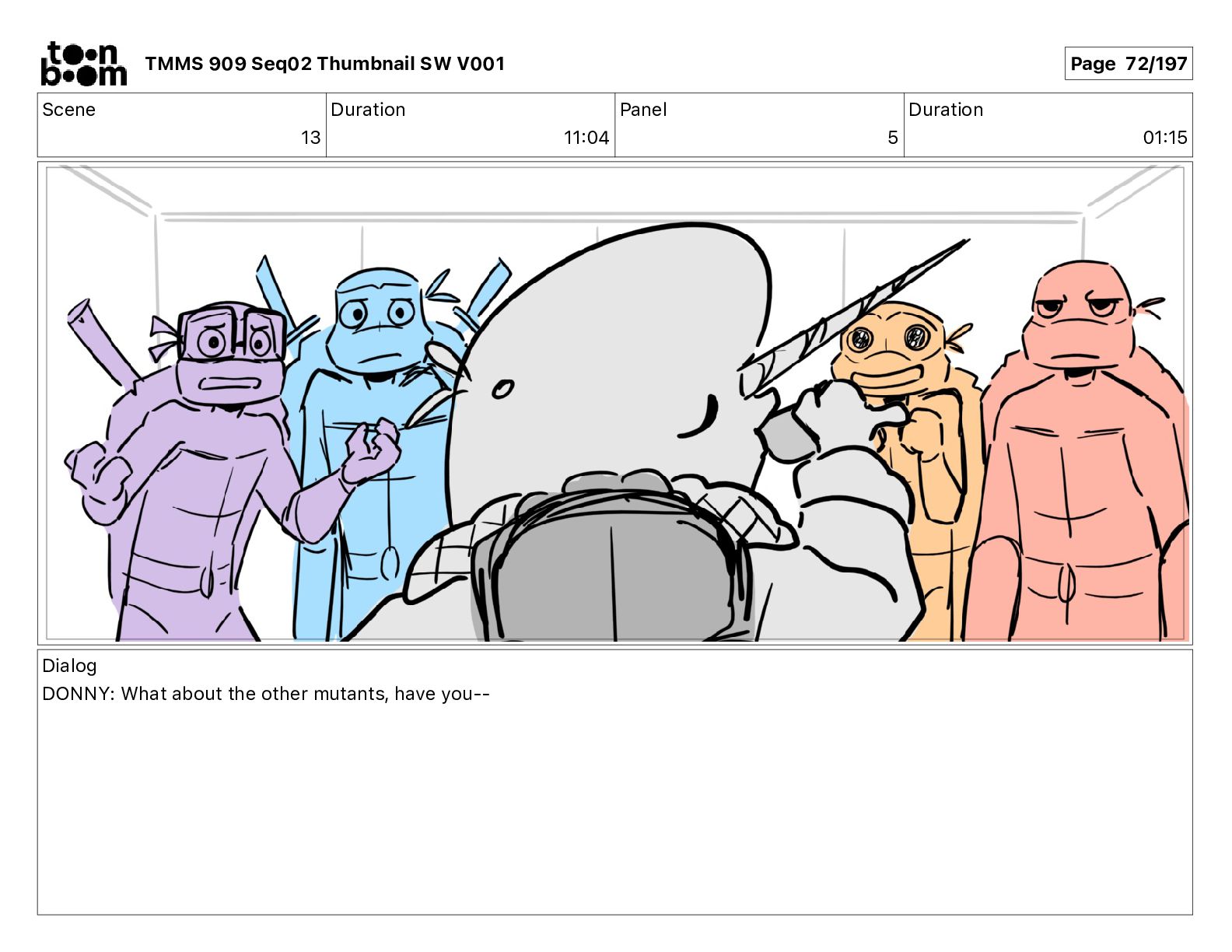Viewport: 1232px width, 952px height.
Task: Click the title 'TMMS 909 Seq02 Thumbnail SW V001'
Action: point(324,64)
